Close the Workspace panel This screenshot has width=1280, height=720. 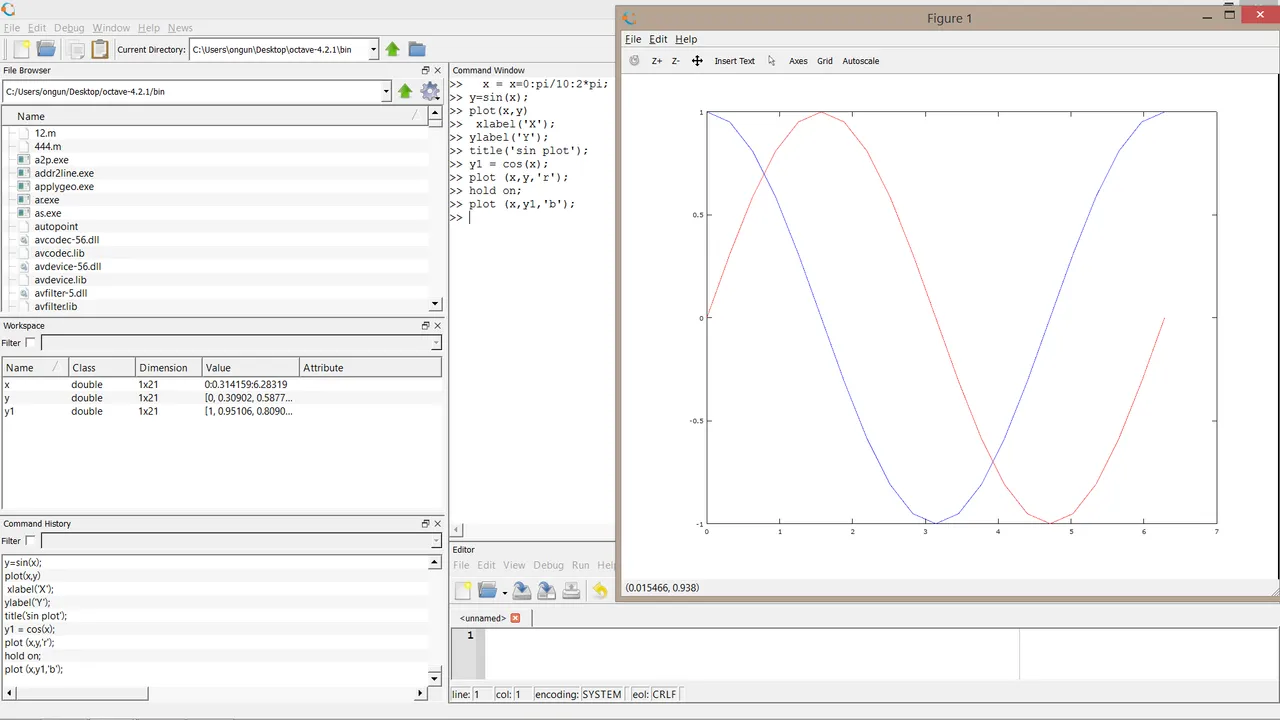coord(437,326)
